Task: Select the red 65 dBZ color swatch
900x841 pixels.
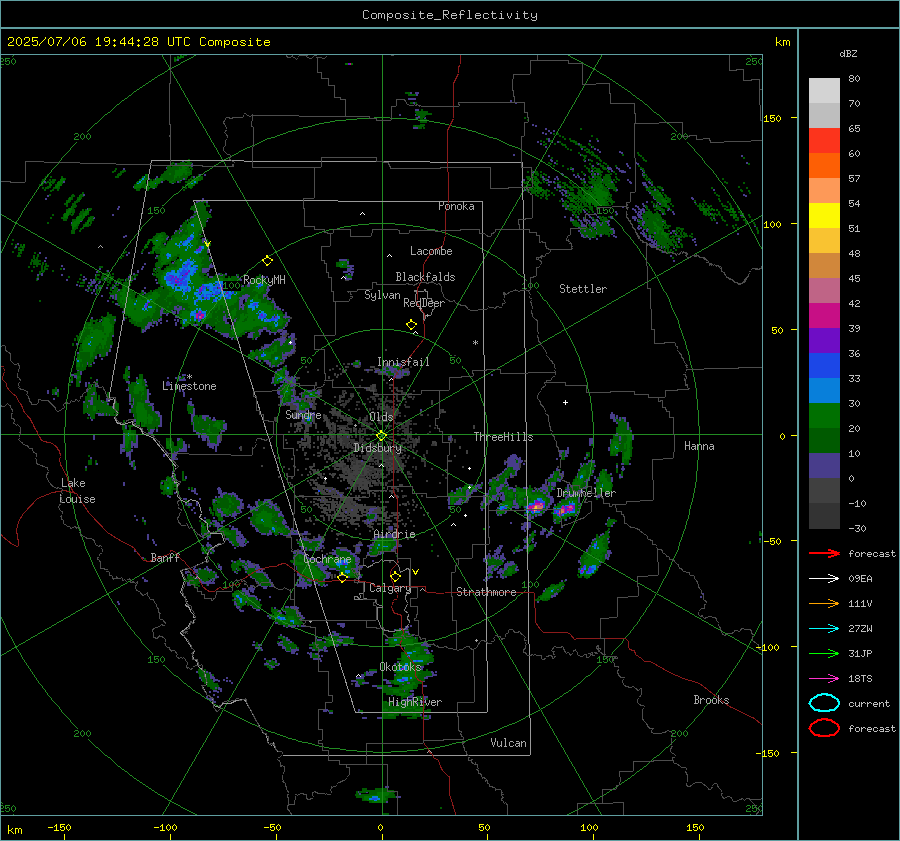Action: tap(824, 140)
